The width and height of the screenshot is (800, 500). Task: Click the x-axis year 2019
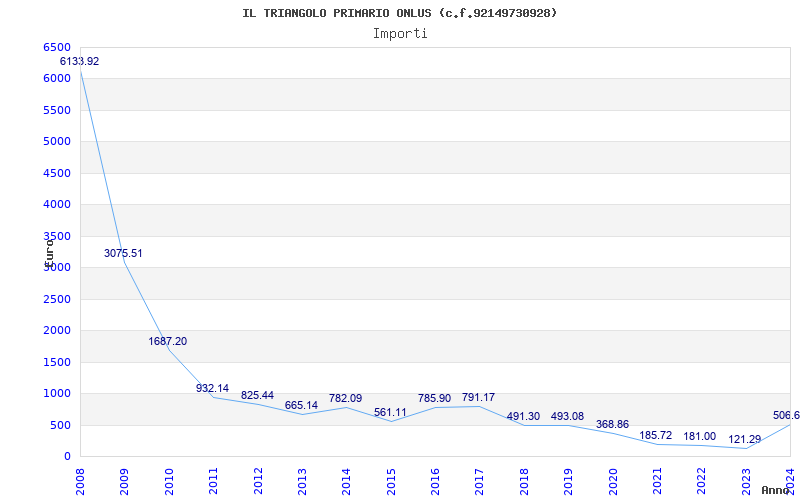point(568,481)
